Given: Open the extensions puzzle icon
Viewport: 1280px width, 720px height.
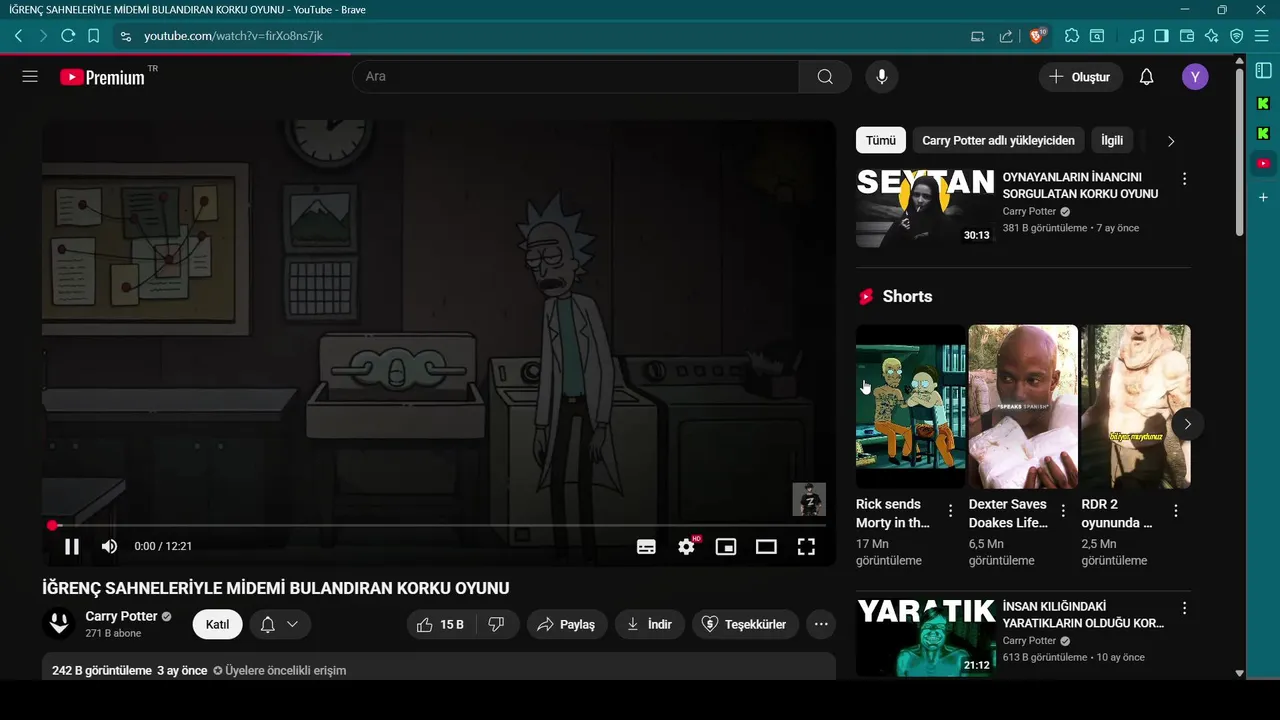Looking at the screenshot, I should [1072, 36].
